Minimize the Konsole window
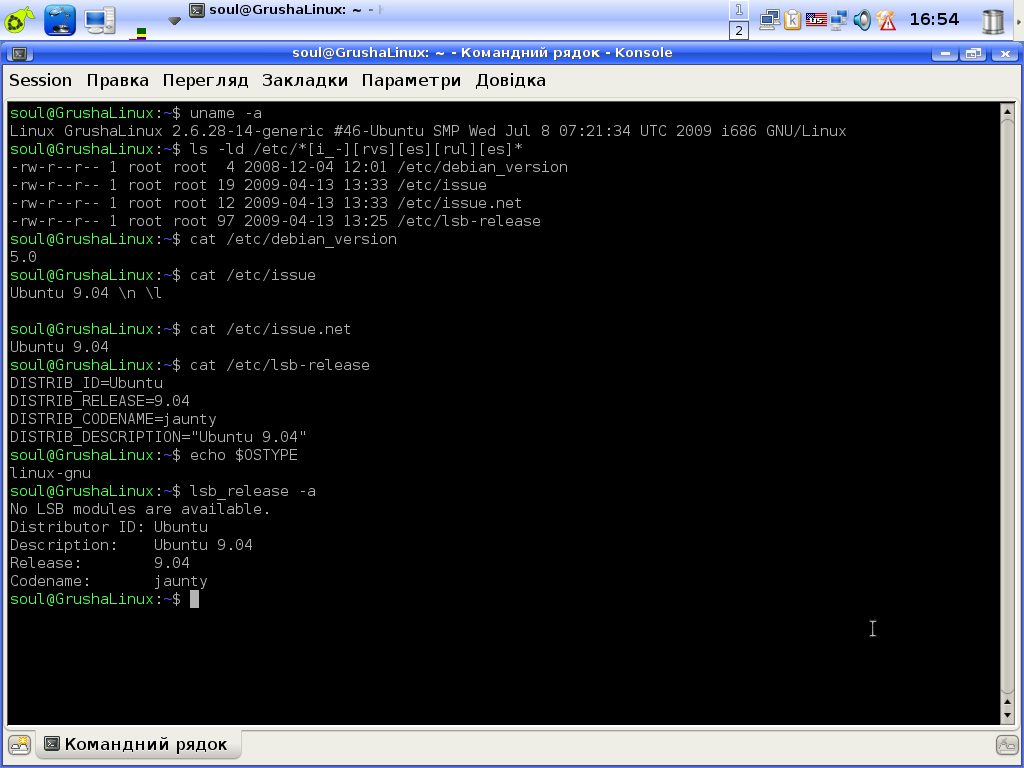1024x768 pixels. click(x=944, y=54)
